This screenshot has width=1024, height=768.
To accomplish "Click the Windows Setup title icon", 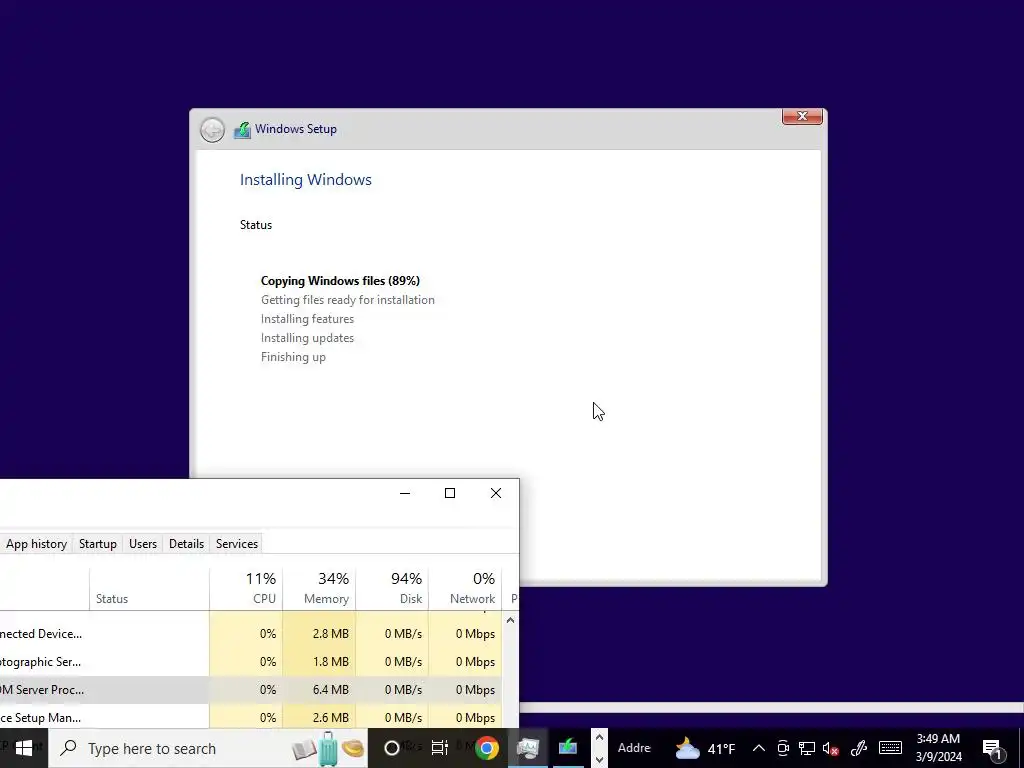I will tap(242, 129).
